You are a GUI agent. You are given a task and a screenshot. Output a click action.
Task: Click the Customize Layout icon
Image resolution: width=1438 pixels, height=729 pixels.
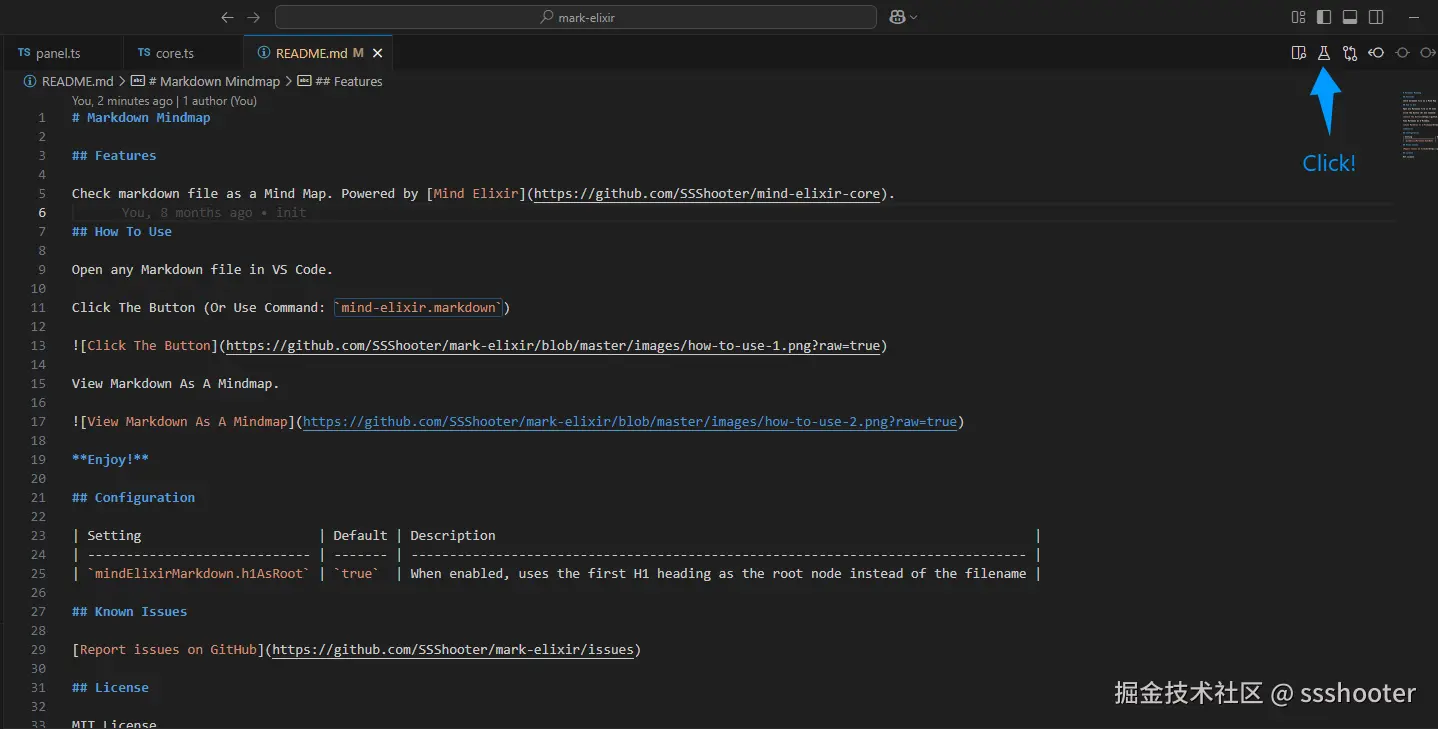1298,17
